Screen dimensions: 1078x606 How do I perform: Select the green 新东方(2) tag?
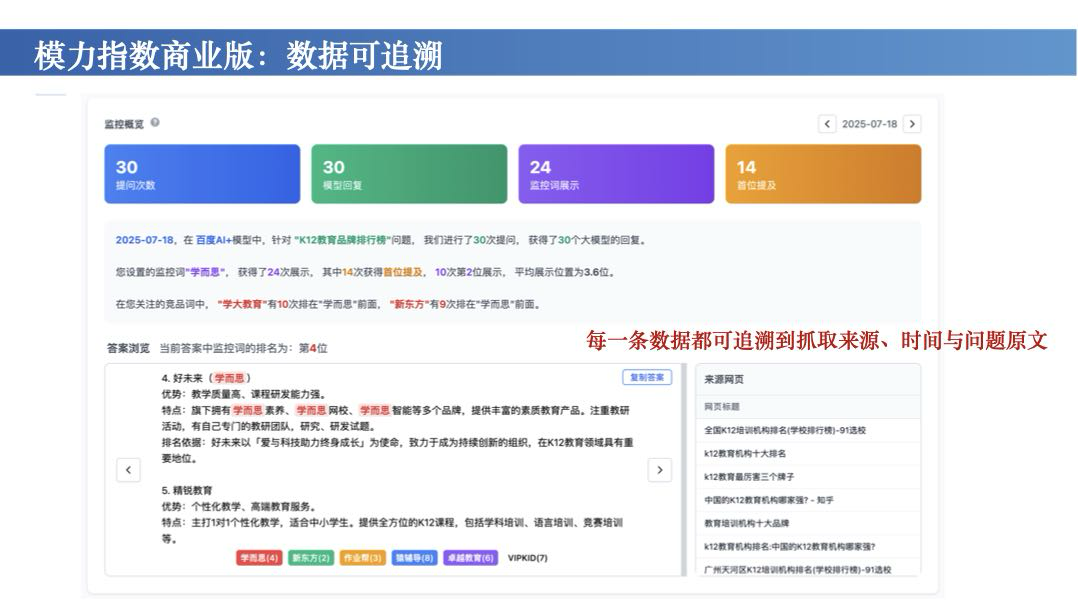pyautogui.click(x=311, y=558)
